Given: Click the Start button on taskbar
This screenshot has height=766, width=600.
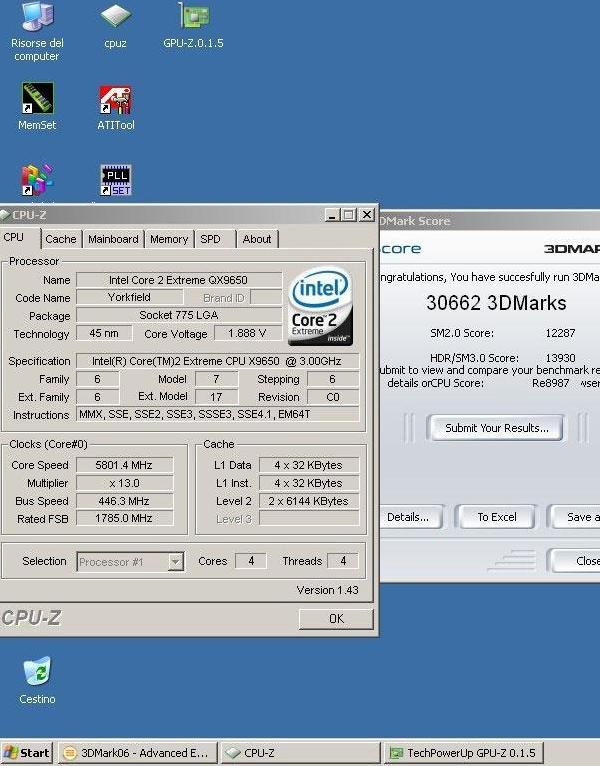Looking at the screenshot, I should click(x=27, y=753).
